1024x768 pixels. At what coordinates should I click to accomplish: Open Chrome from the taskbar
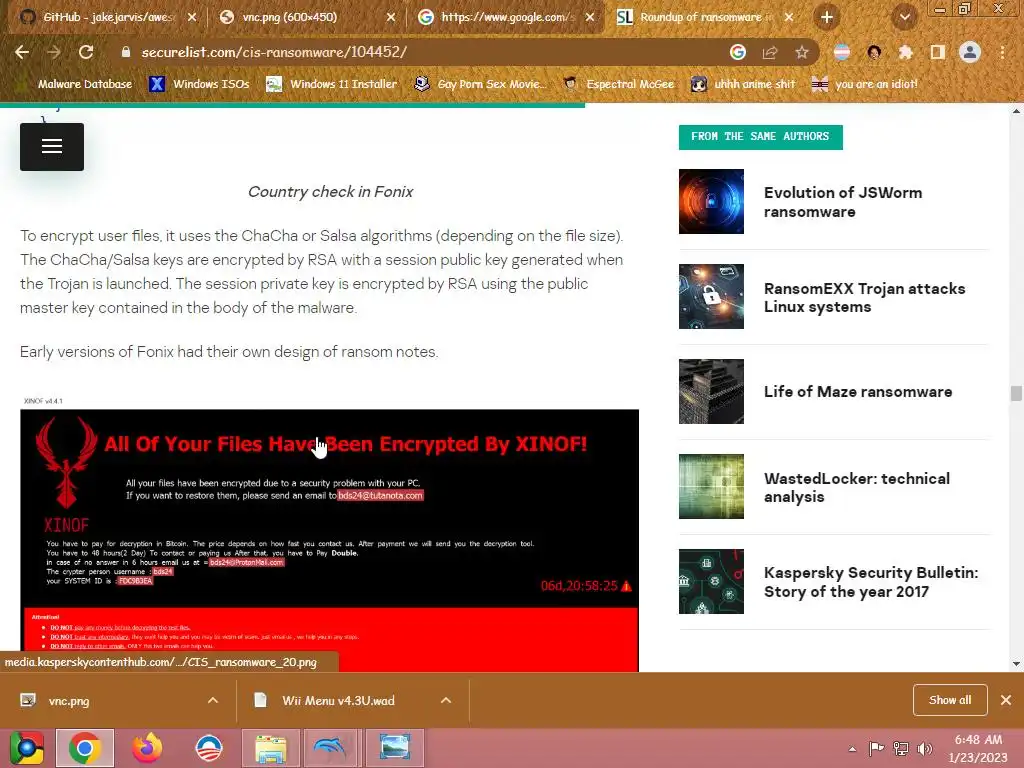85,748
